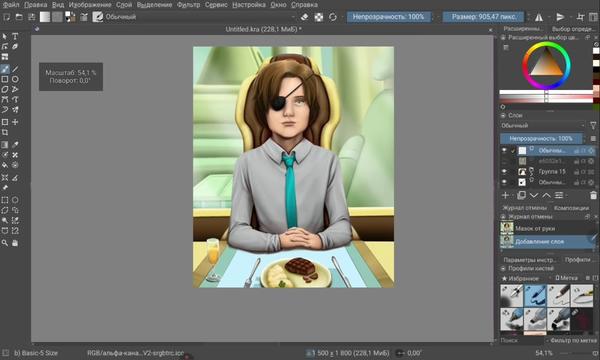Select the blue pen brush preset thumbnail
The width and height of the screenshot is (600, 360).
tap(535, 295)
